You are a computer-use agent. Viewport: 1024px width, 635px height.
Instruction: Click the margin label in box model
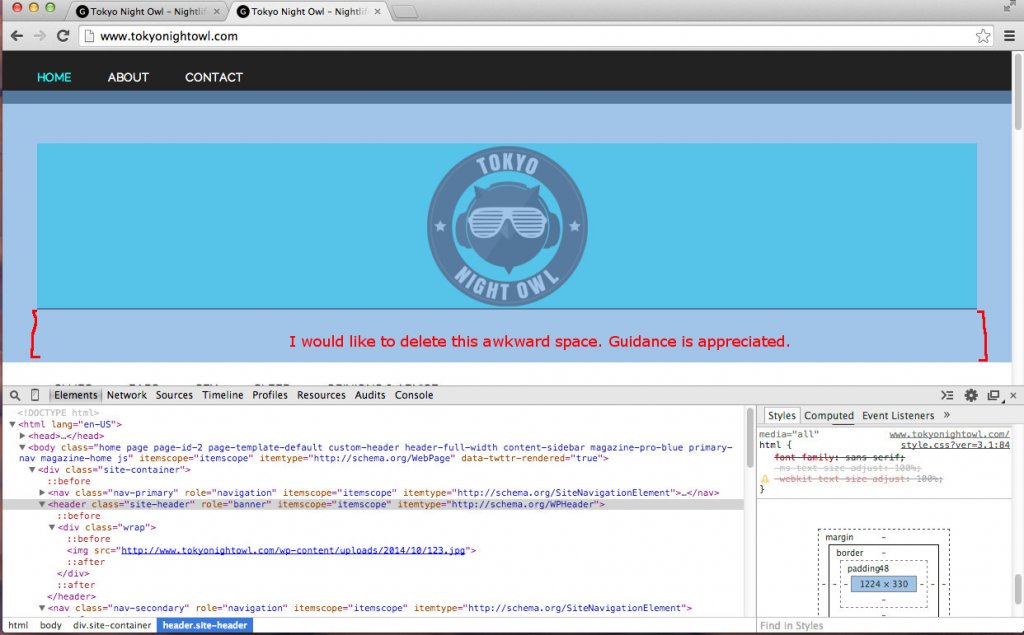(x=839, y=538)
